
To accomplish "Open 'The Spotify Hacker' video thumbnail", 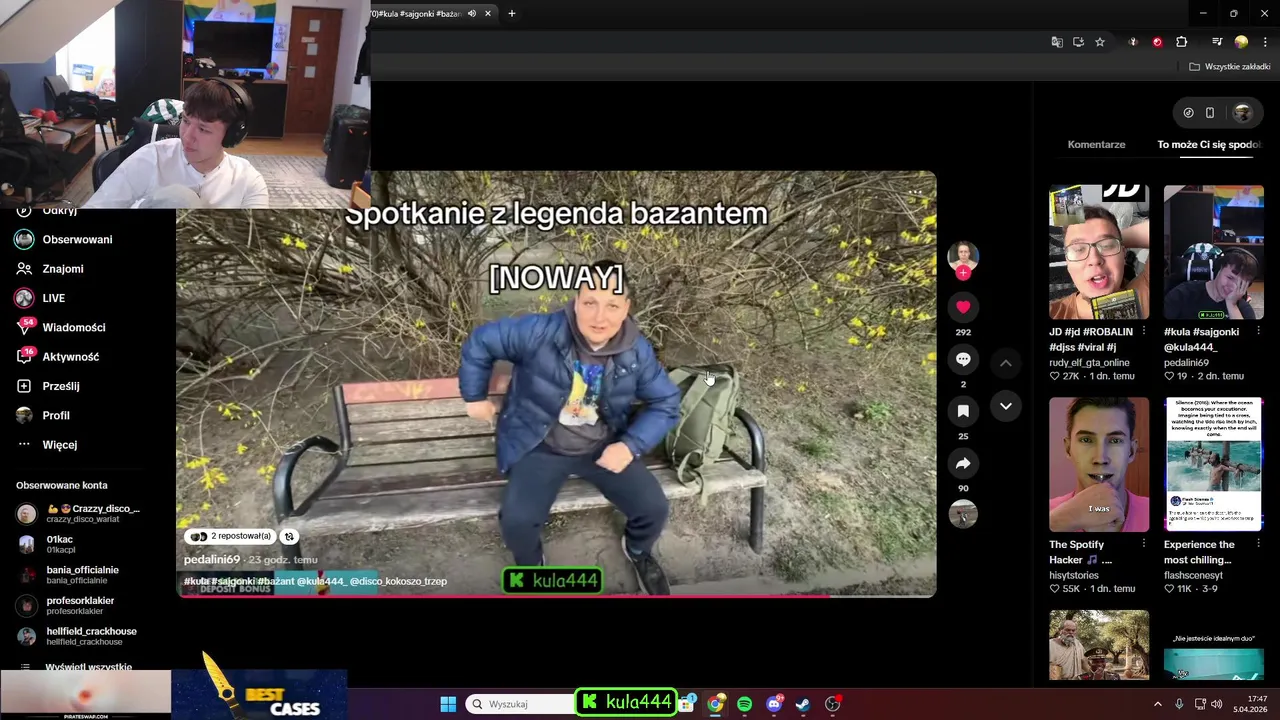I will tap(1099, 465).
